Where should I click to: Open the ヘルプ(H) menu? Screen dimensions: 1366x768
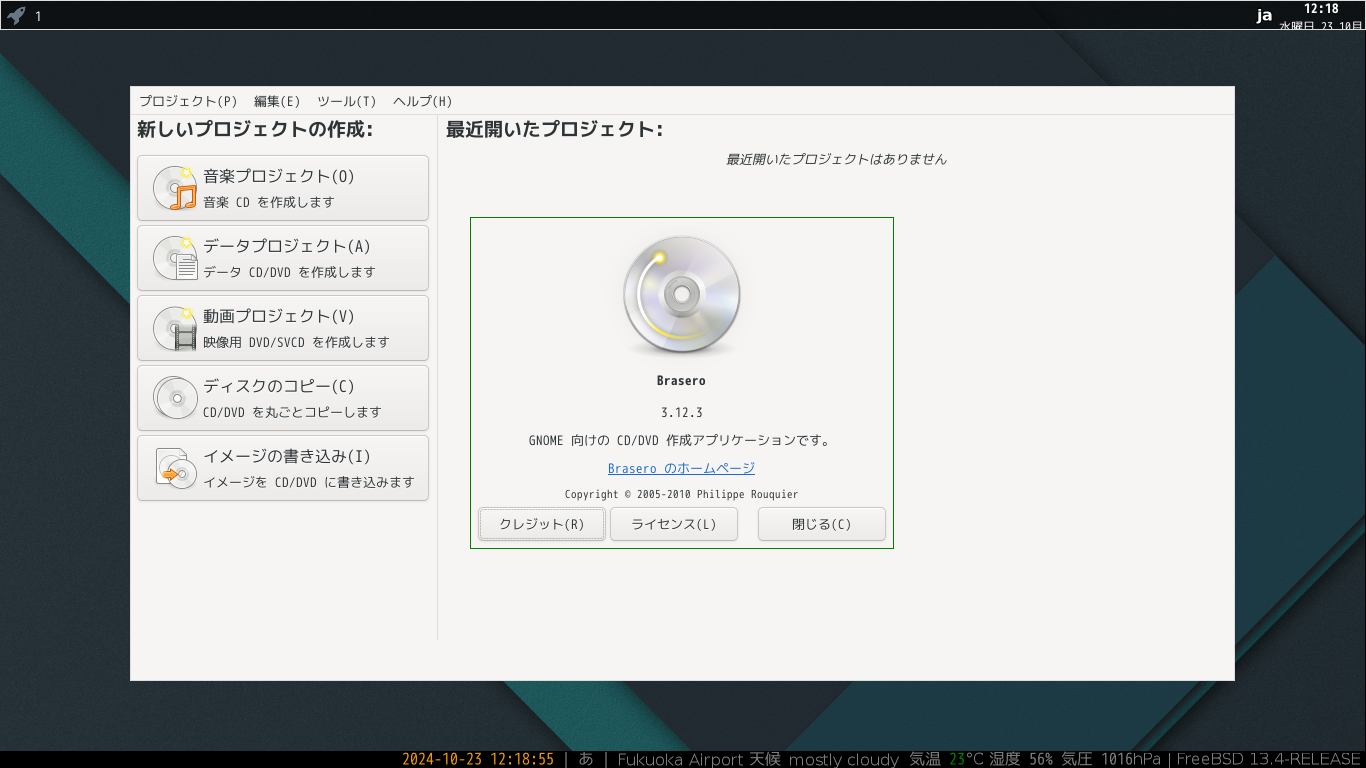pyautogui.click(x=423, y=101)
